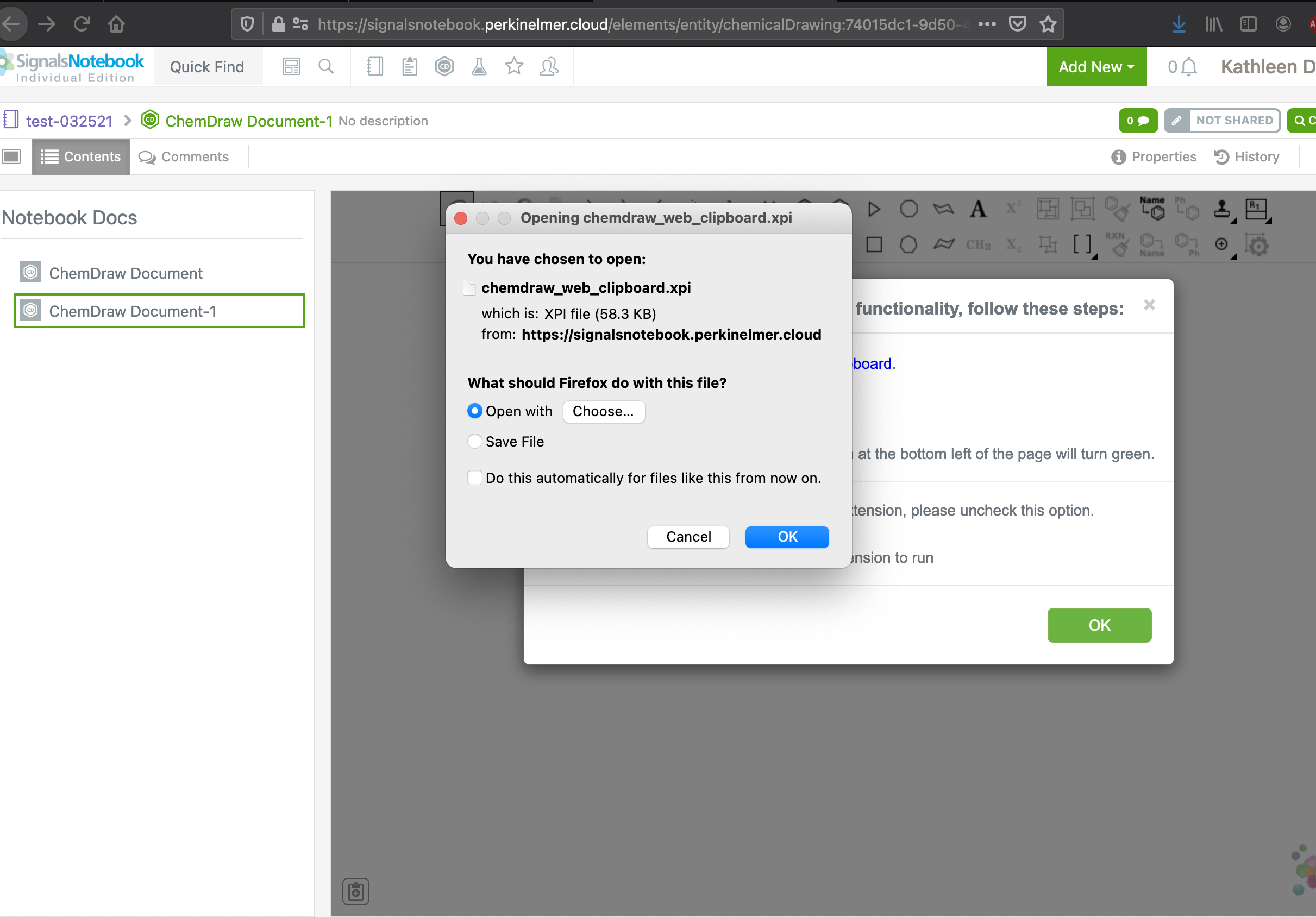This screenshot has height=917, width=1316.
Task: Click the test-032521 breadcrumb link
Action: 70,121
